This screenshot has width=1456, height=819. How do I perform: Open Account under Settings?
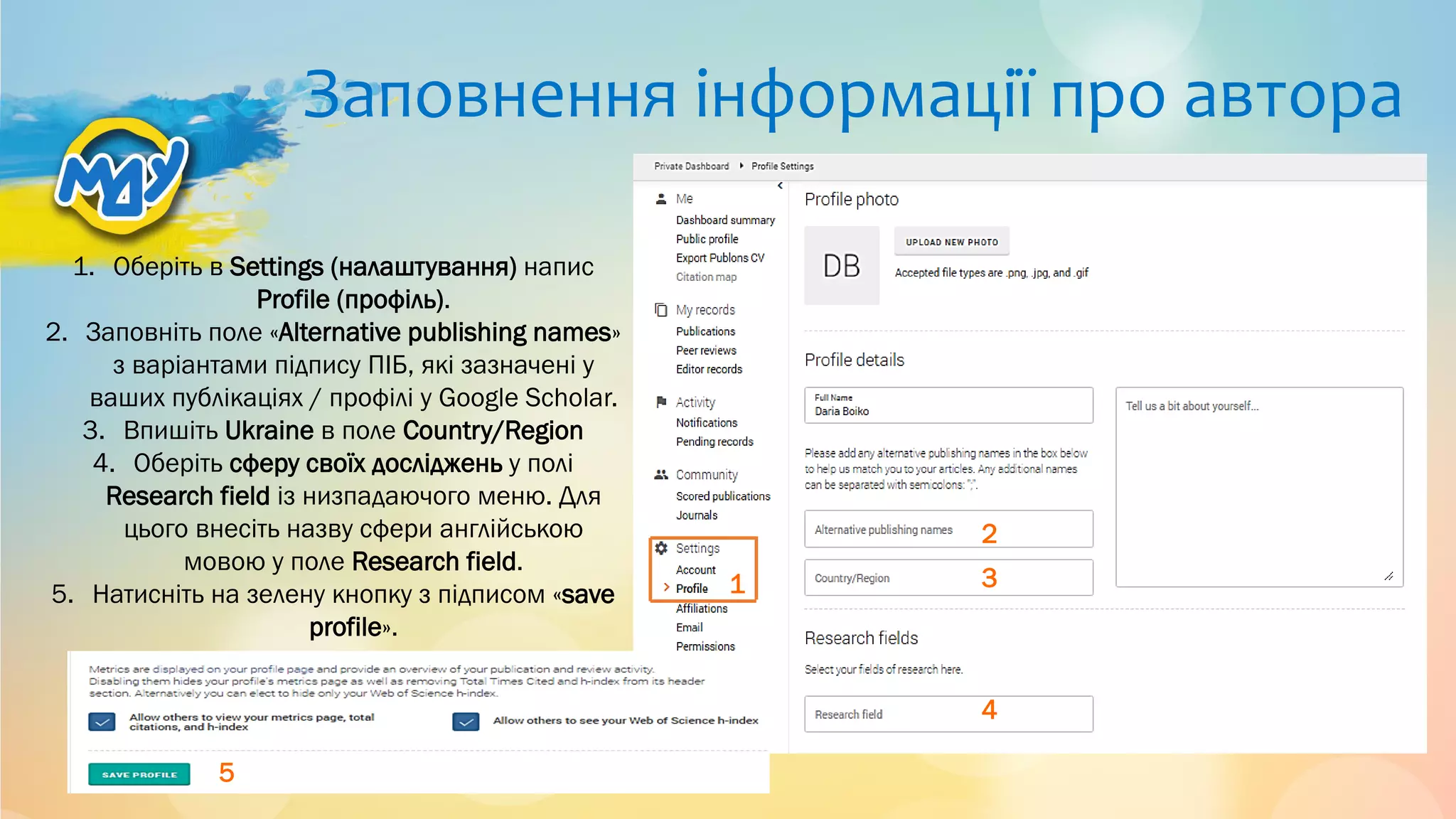[x=696, y=570]
